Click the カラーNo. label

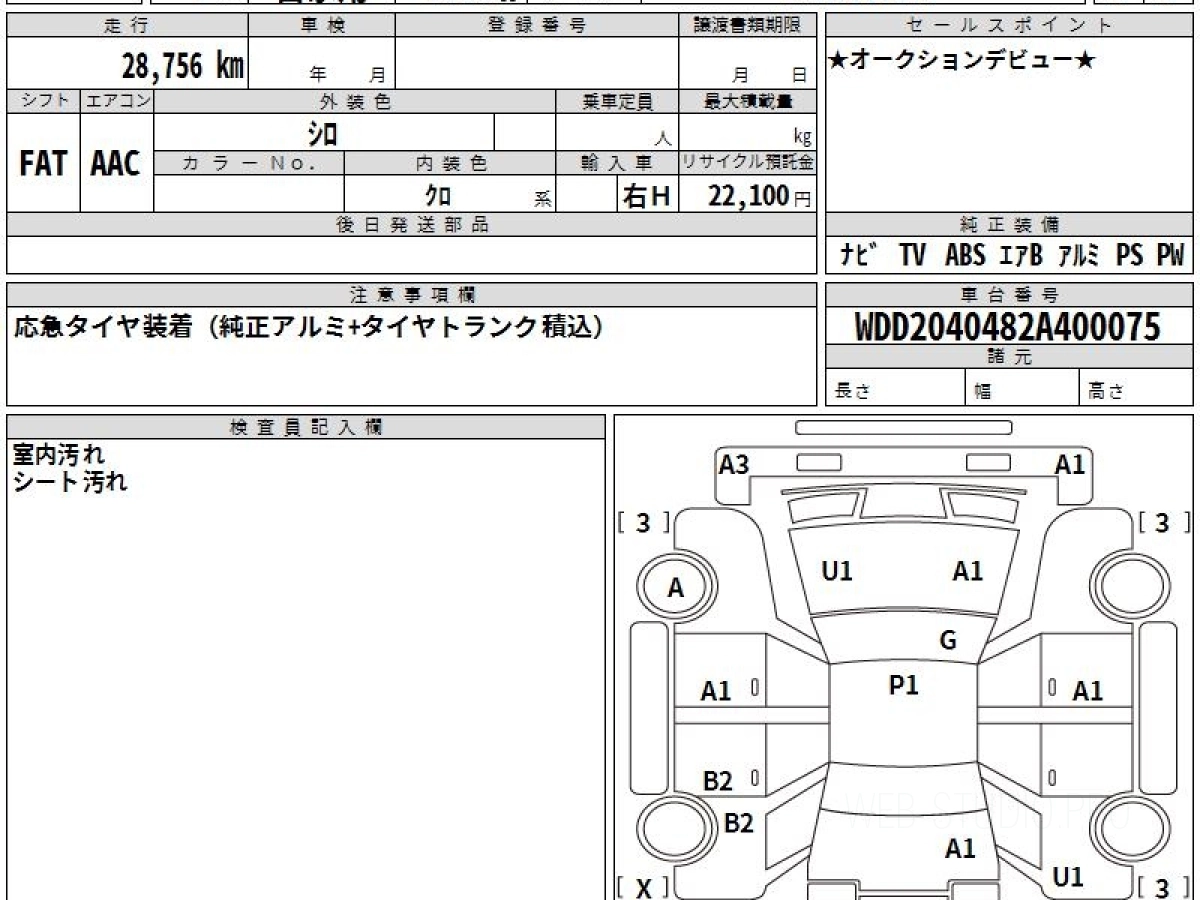[x=249, y=163]
